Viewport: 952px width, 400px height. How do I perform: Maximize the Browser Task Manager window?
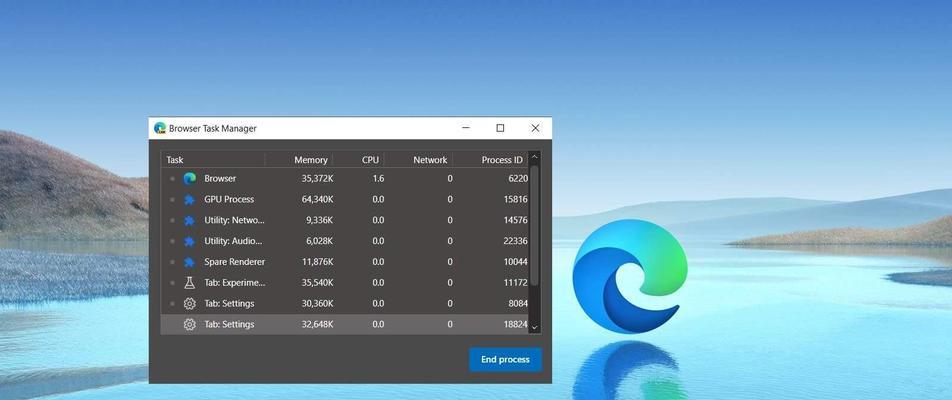[x=500, y=128]
